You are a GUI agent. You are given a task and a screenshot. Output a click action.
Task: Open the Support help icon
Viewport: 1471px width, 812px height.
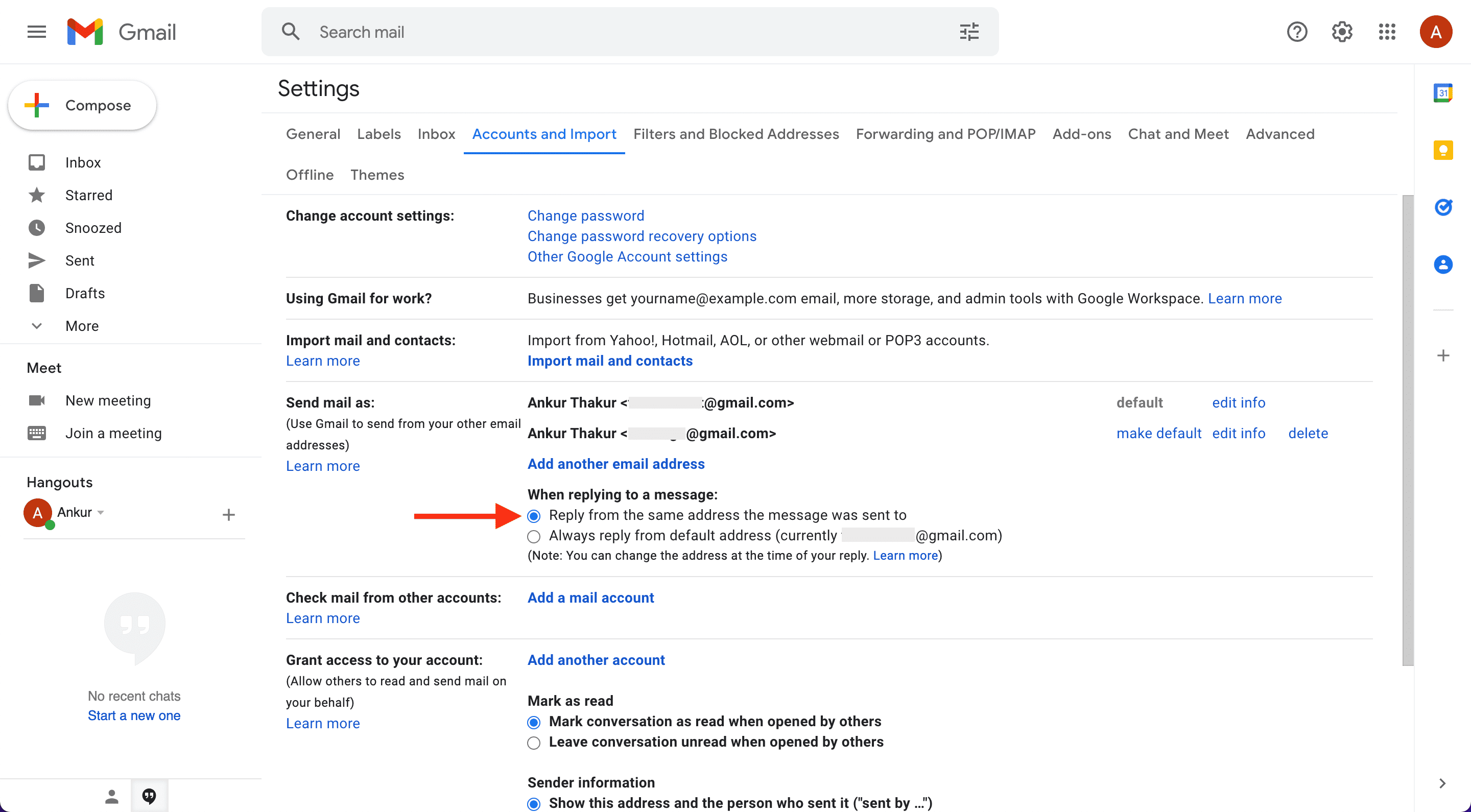(x=1297, y=32)
